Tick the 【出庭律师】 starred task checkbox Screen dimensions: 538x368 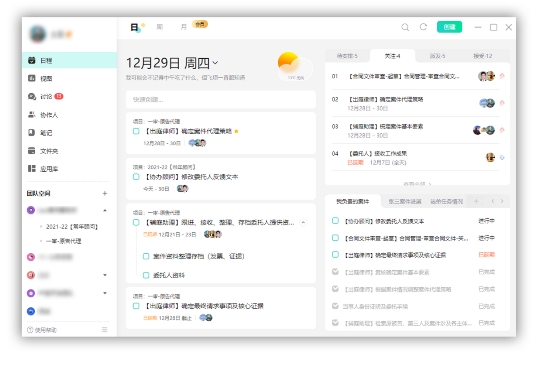tap(136, 131)
